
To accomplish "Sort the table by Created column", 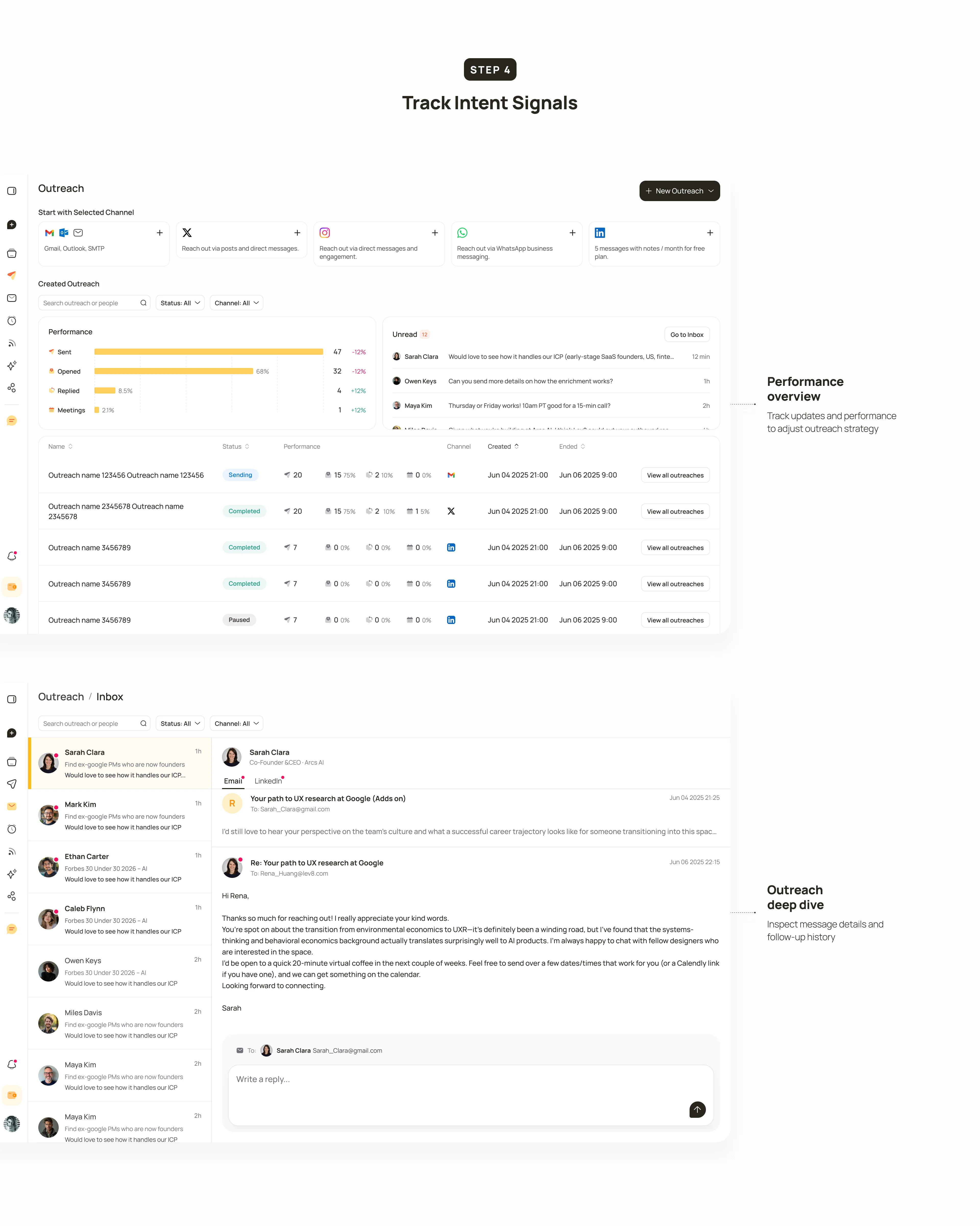I will coord(503,446).
